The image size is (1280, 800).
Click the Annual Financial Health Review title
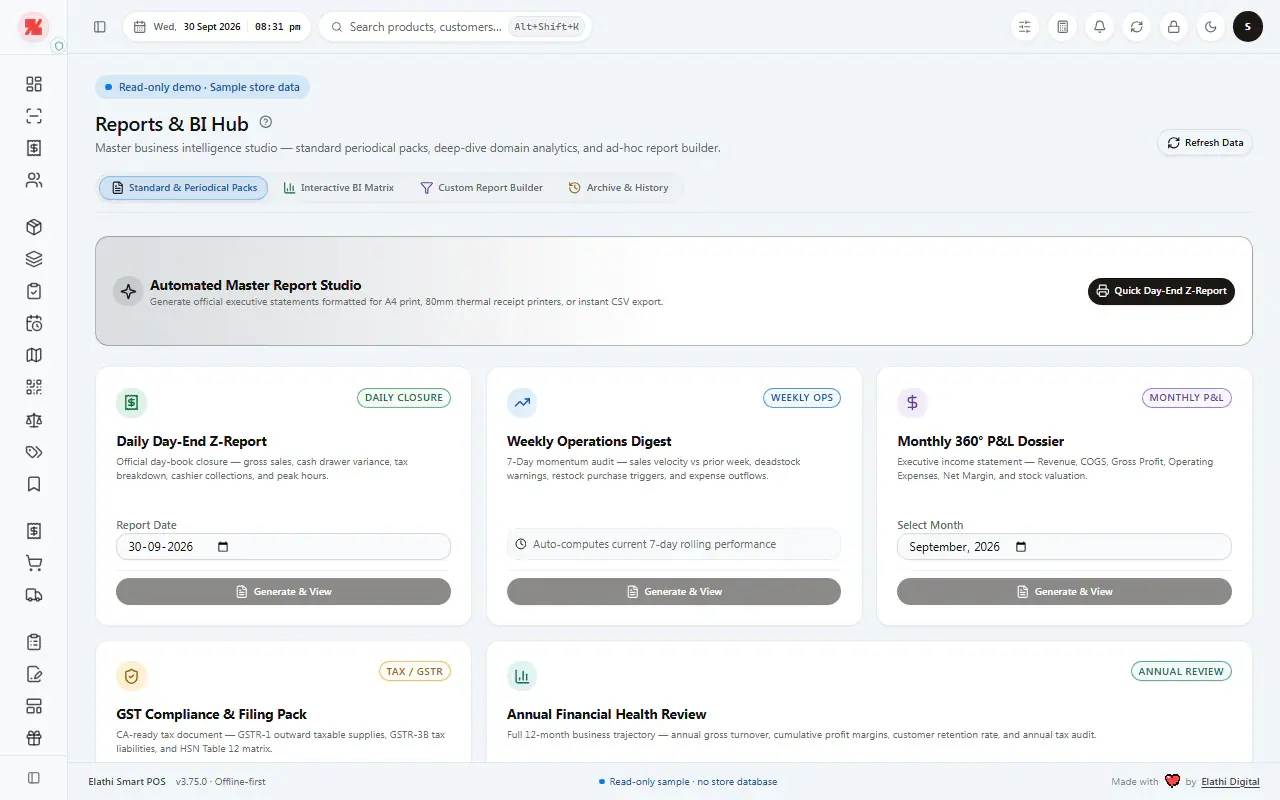[607, 714]
